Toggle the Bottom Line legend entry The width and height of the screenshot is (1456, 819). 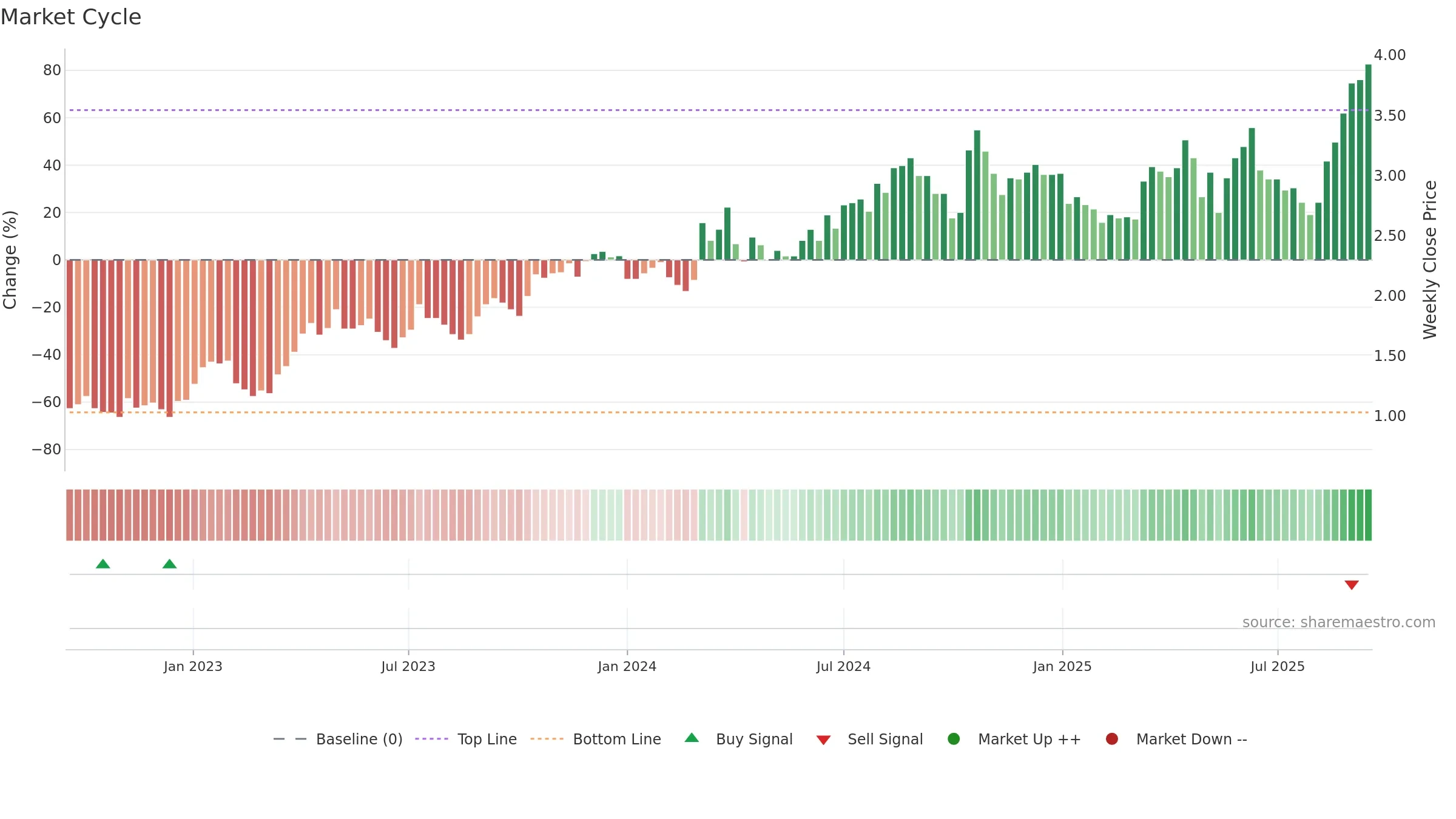pyautogui.click(x=596, y=739)
